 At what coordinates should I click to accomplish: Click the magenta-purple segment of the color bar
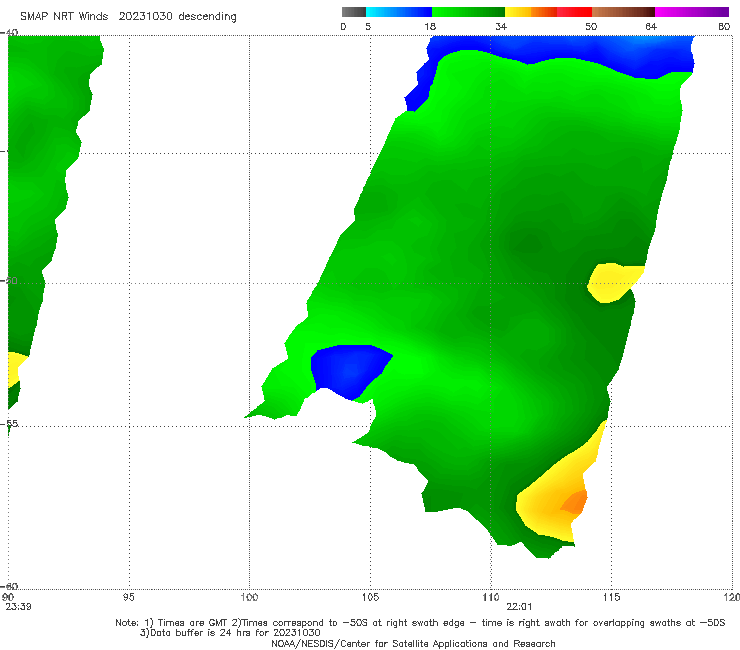692,12
